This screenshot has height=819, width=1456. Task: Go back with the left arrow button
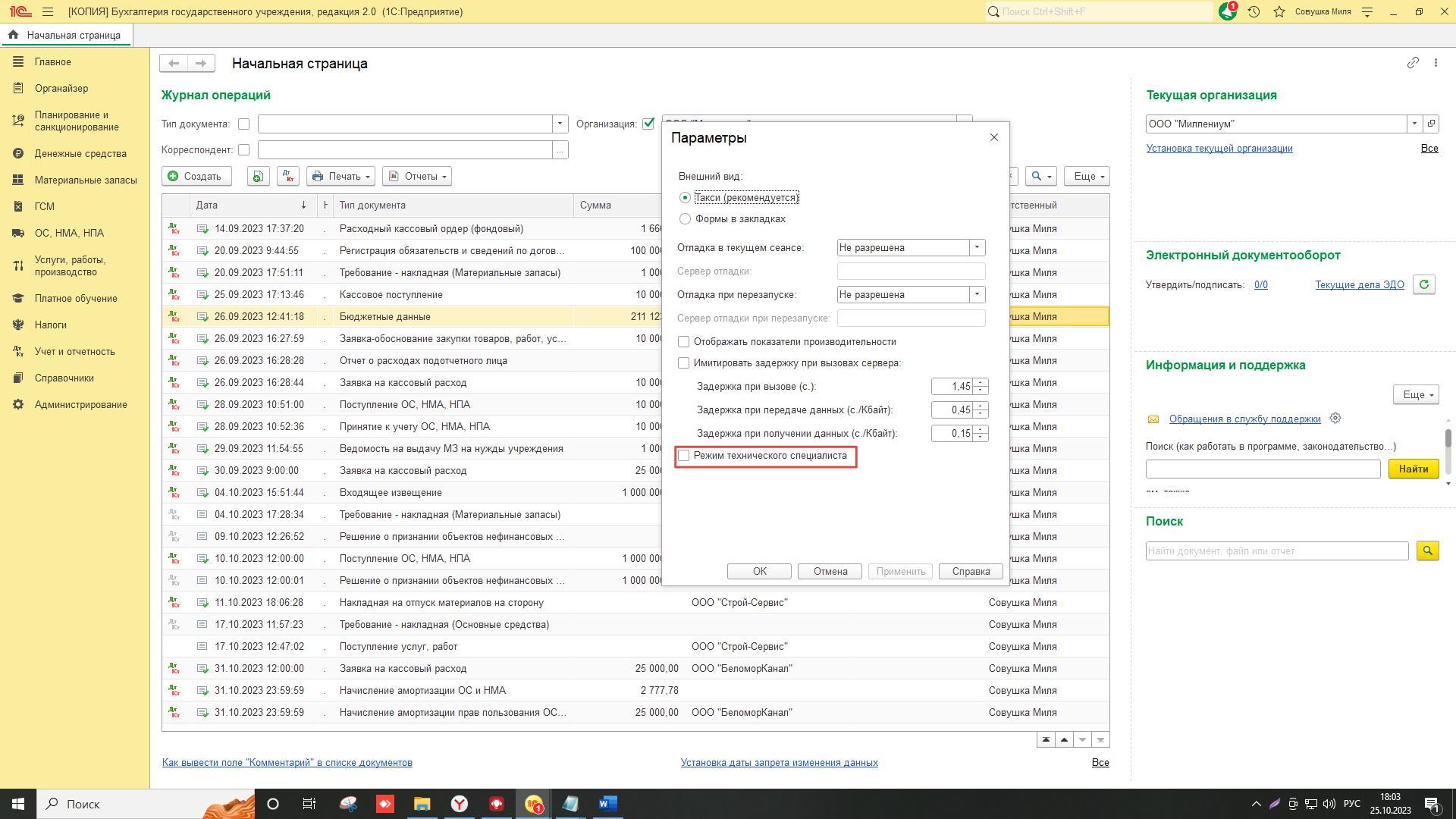[x=174, y=63]
